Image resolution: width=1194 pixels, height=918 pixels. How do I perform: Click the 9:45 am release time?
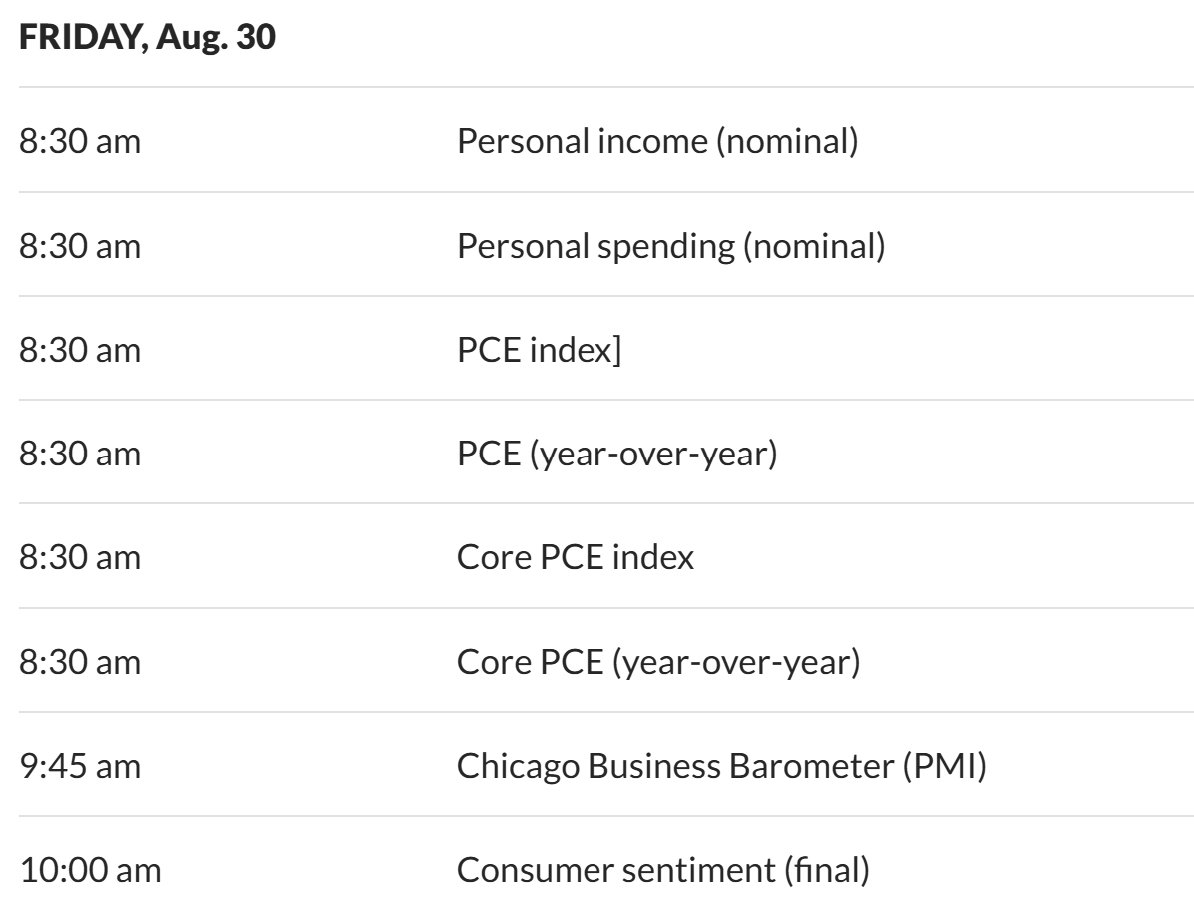point(80,765)
